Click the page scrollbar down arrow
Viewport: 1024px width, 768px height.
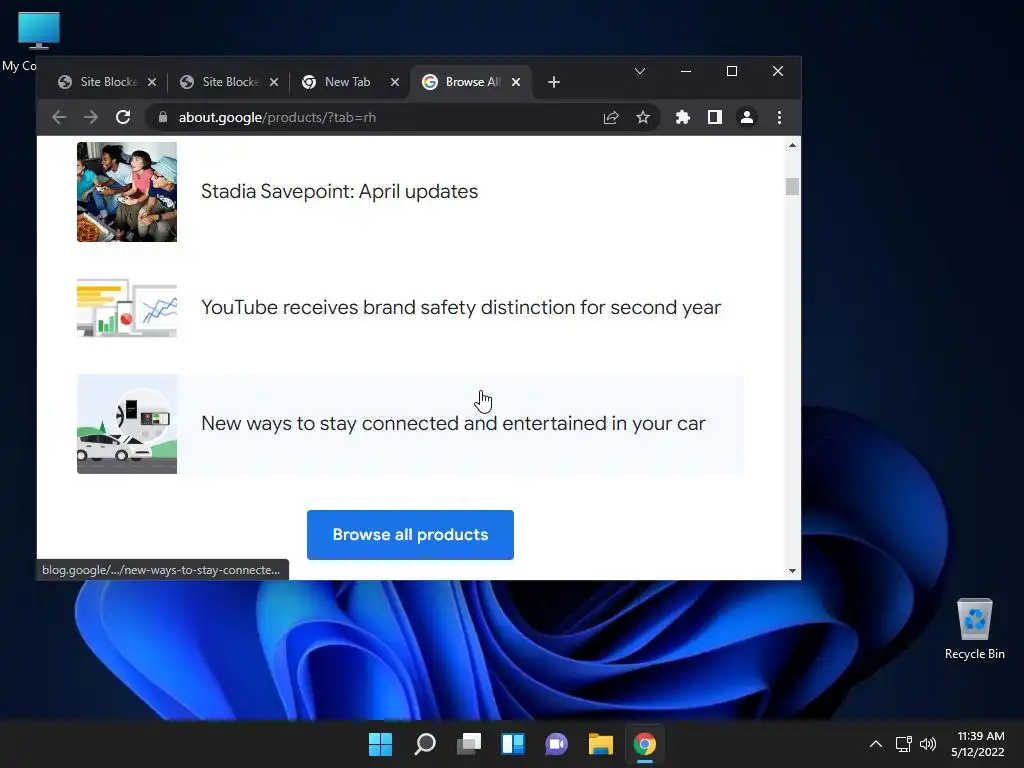click(792, 571)
